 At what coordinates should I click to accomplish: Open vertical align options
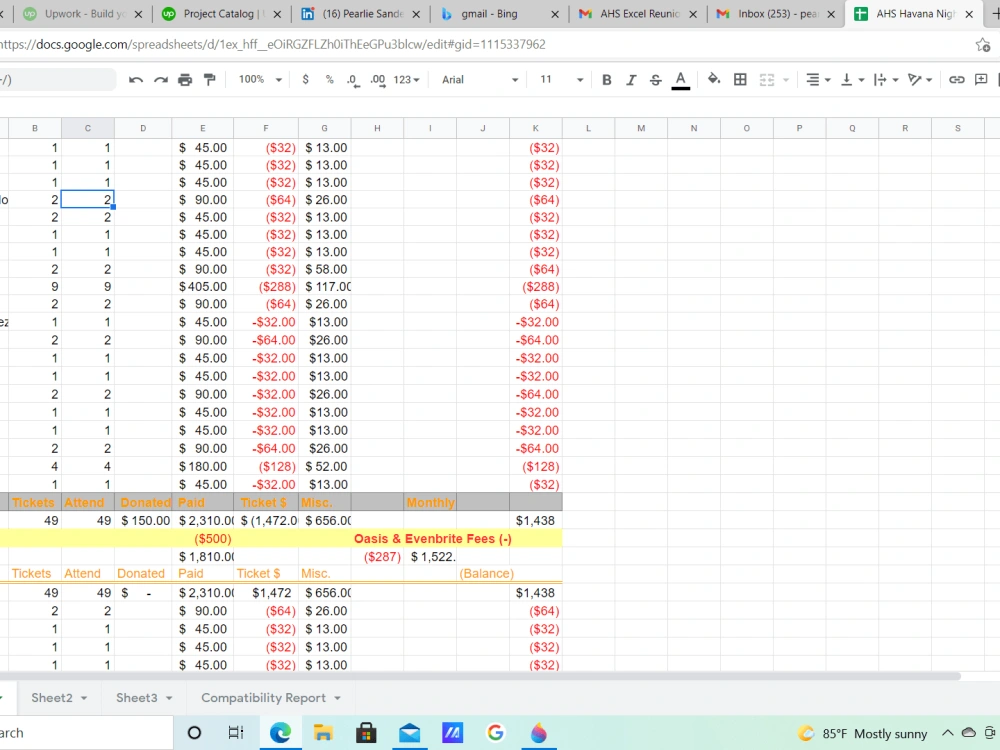852,80
